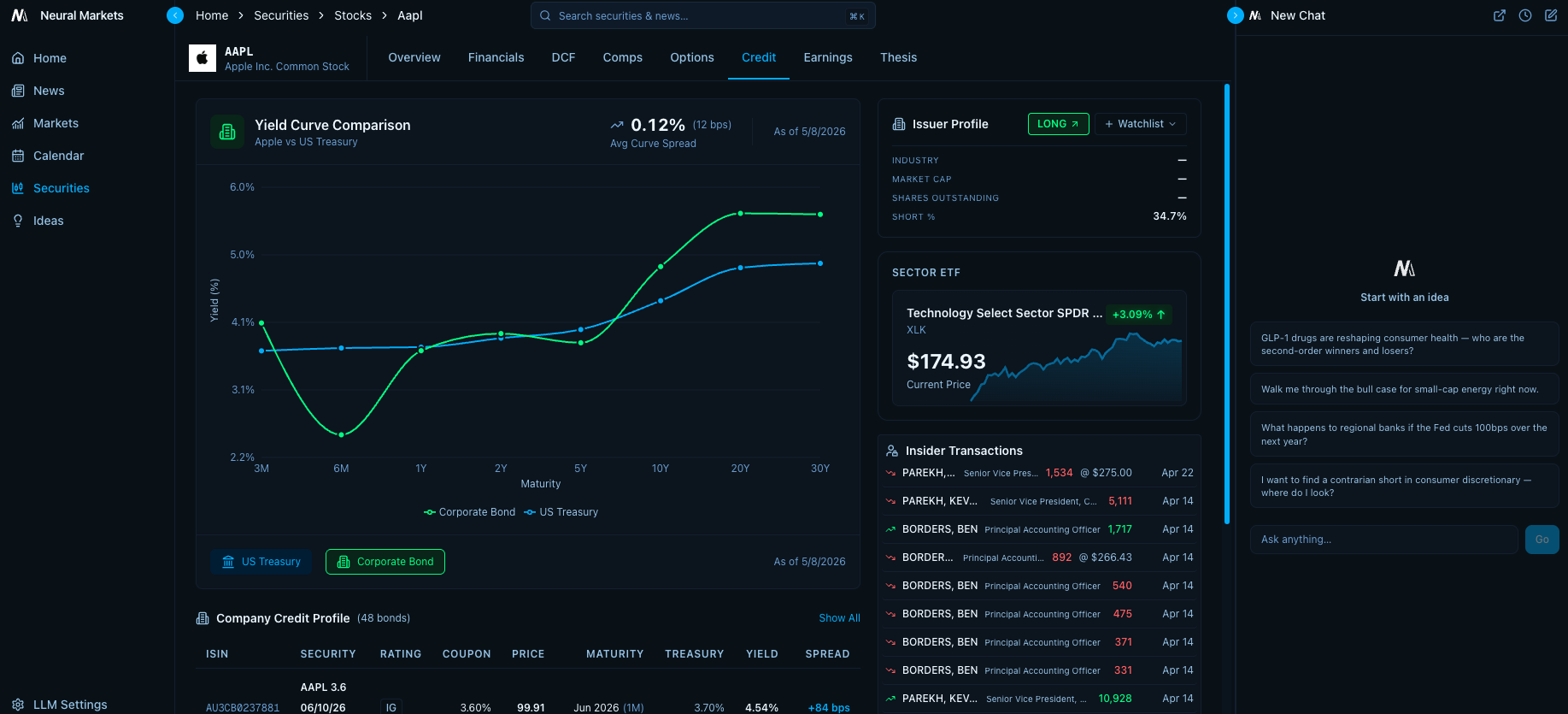Click the search magnifier icon
1568x714 pixels.
click(545, 15)
